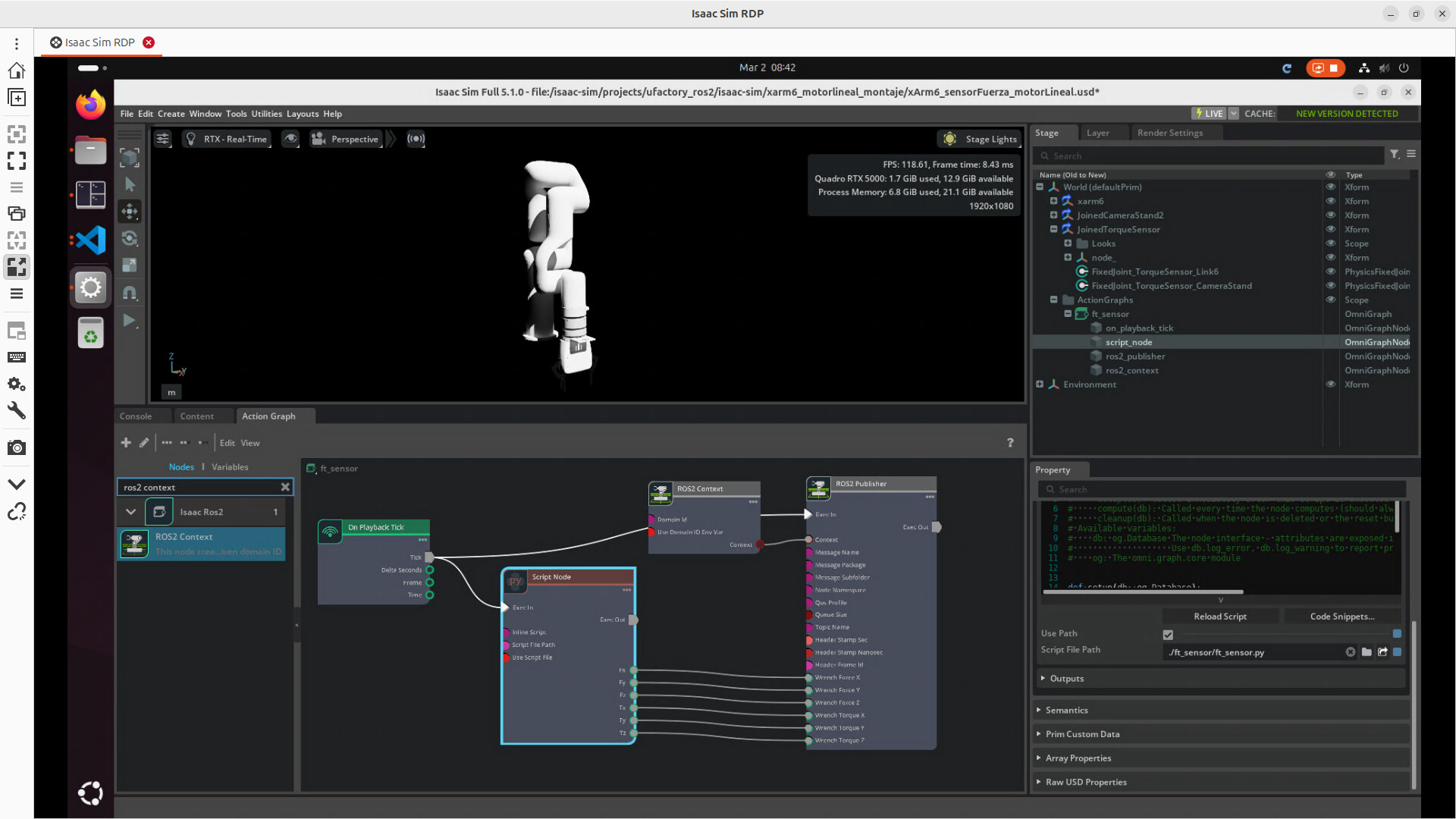Expand the Semantics section

click(x=1221, y=711)
